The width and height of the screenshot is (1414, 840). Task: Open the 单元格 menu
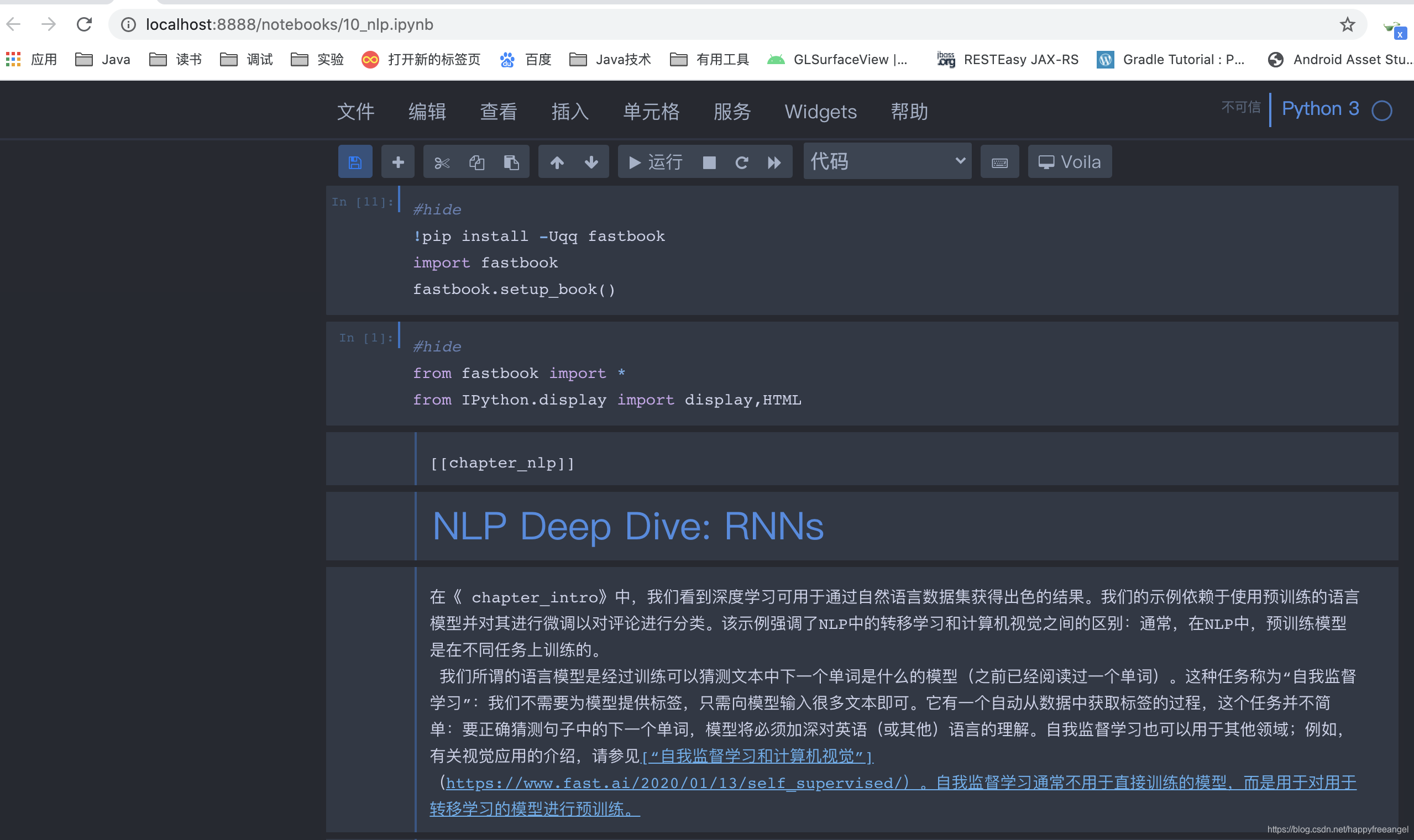pos(652,112)
